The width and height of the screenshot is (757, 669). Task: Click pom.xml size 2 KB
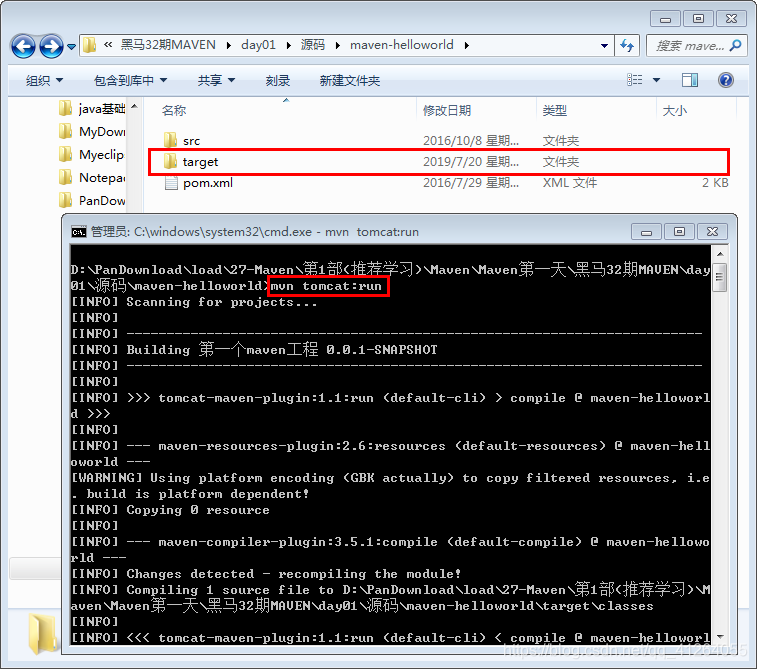[x=715, y=183]
